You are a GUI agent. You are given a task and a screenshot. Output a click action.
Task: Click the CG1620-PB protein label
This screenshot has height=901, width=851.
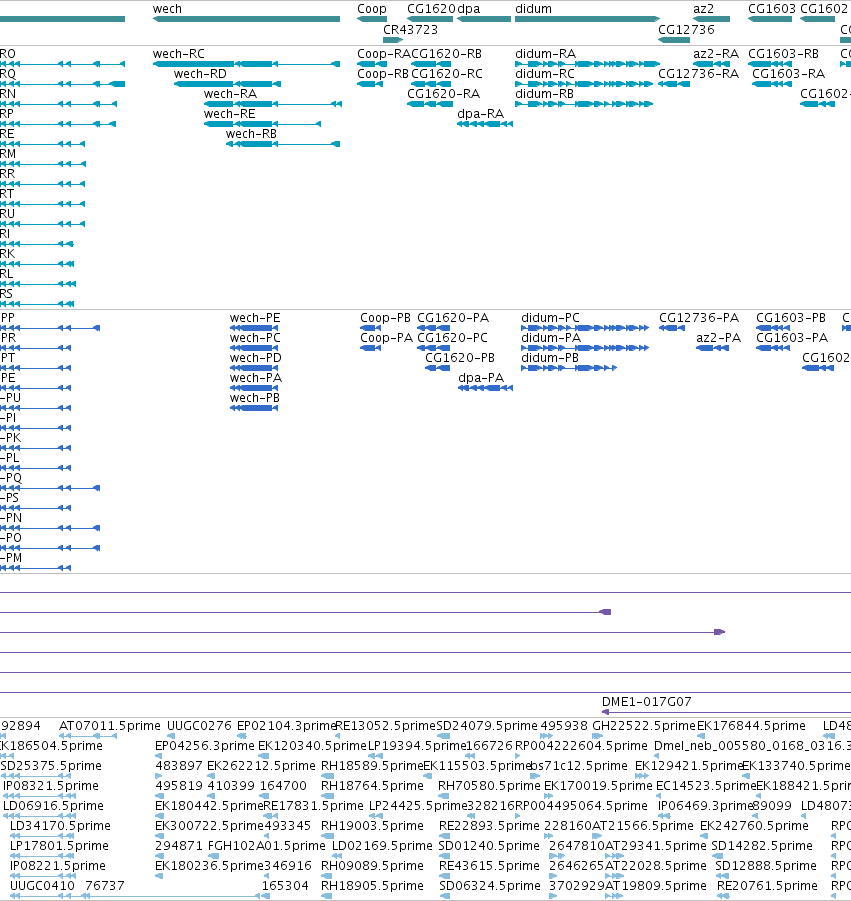[460, 358]
